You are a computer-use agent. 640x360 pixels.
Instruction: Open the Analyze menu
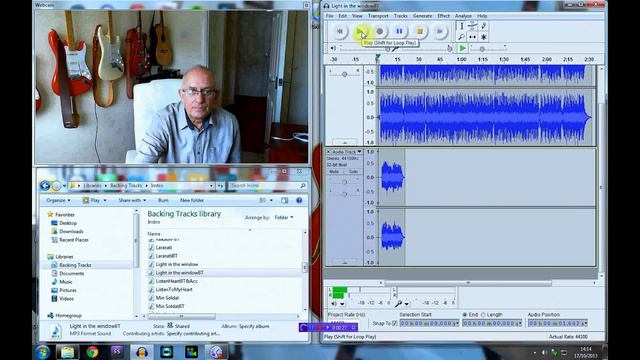(x=463, y=16)
